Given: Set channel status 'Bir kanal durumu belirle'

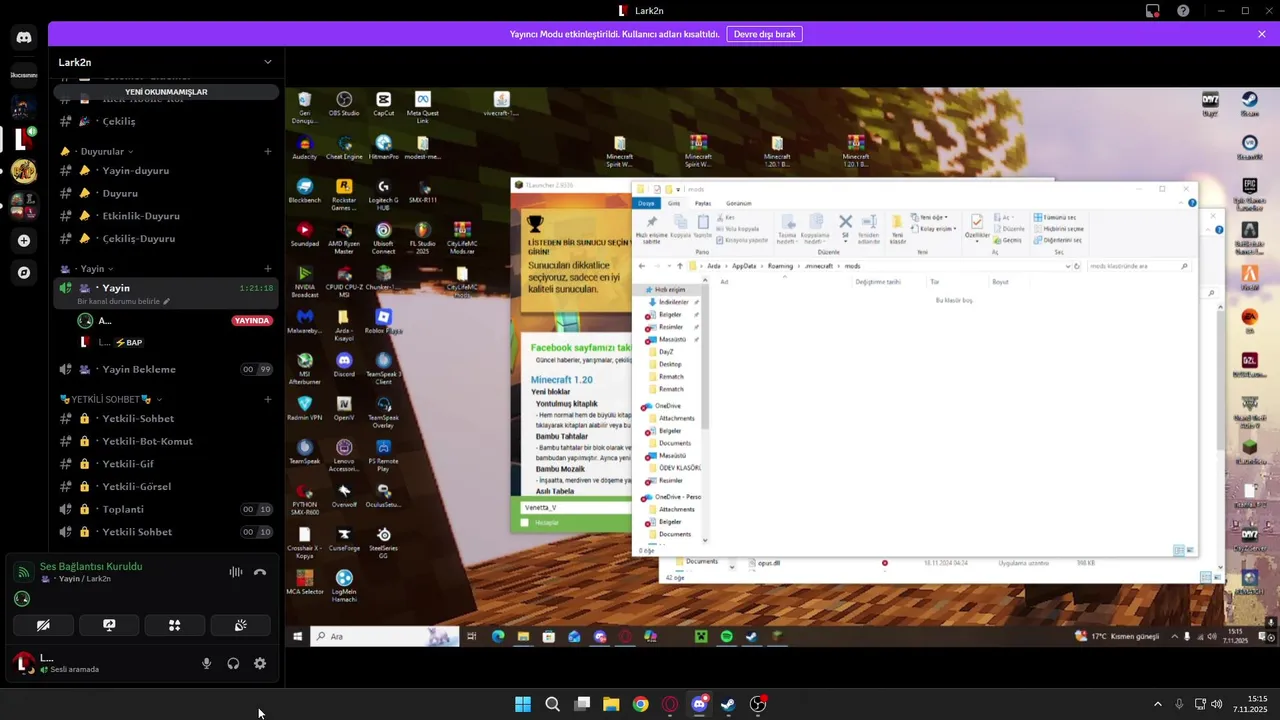Looking at the screenshot, I should [123, 301].
